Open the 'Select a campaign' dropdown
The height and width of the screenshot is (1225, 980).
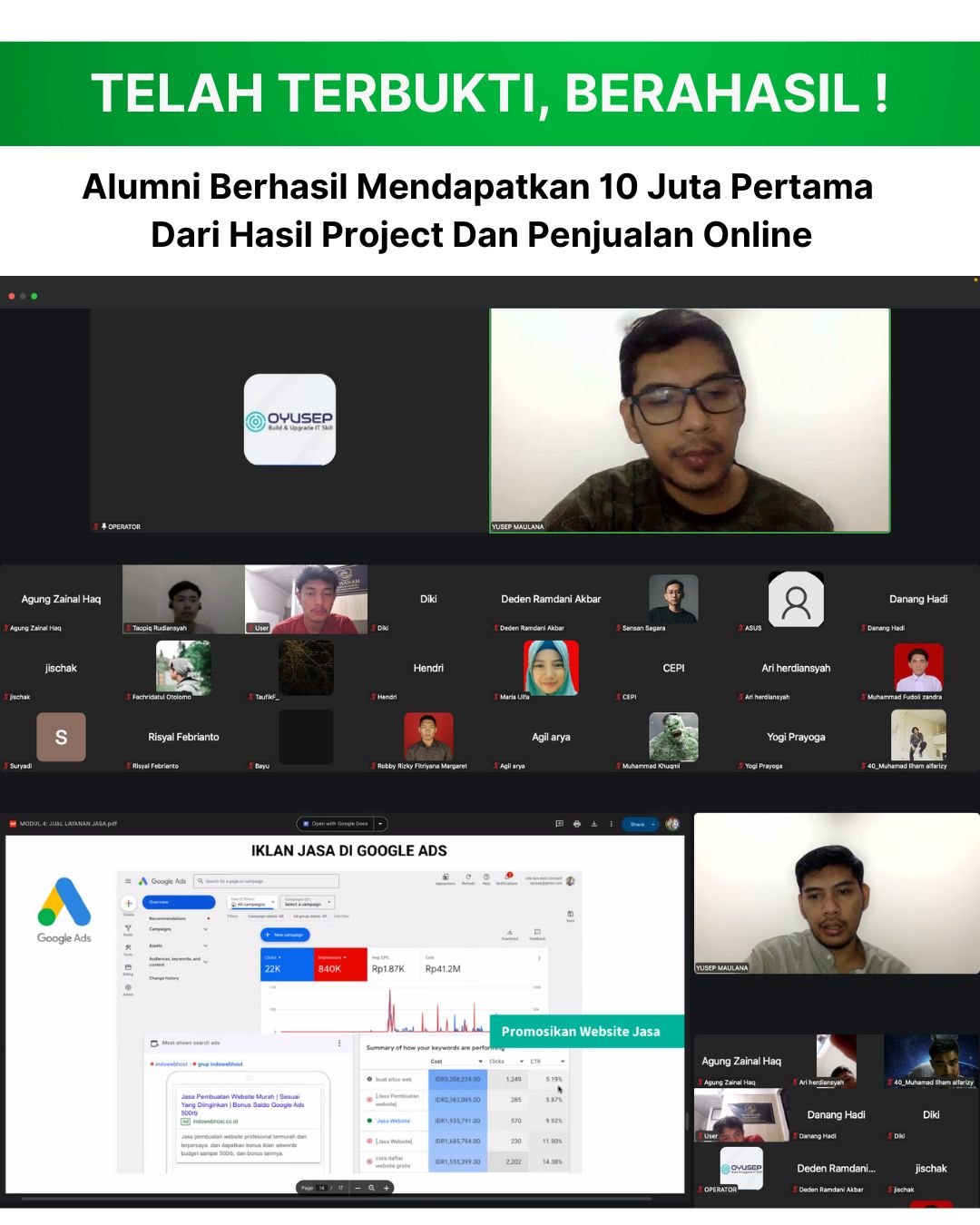click(309, 903)
